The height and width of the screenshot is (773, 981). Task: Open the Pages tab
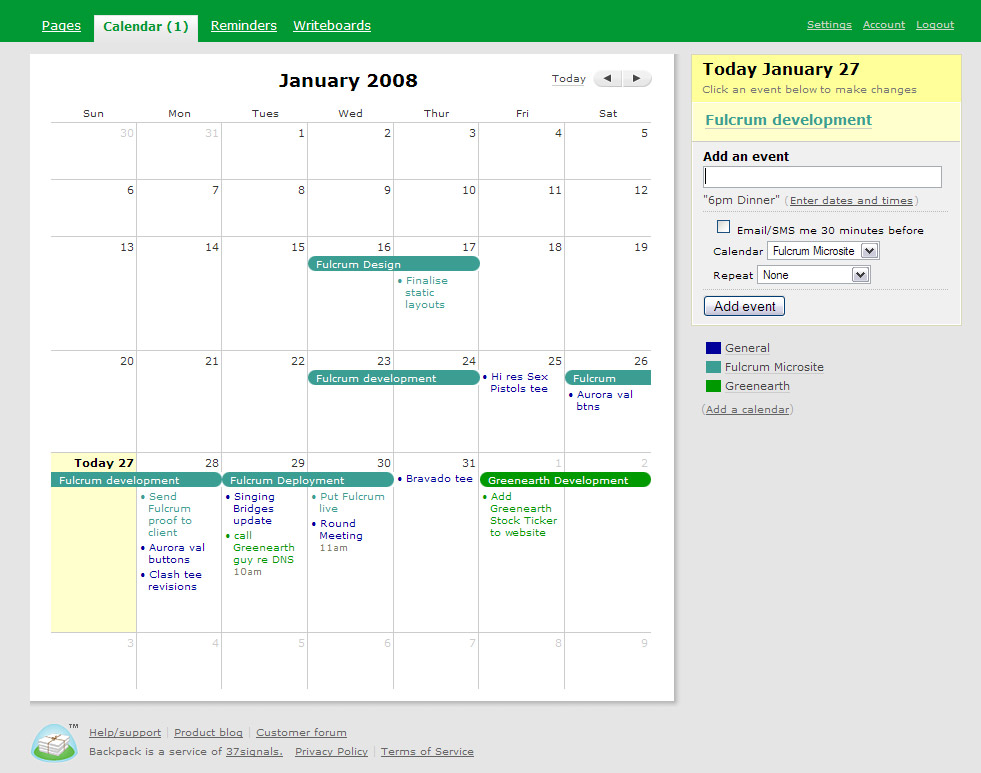click(61, 26)
